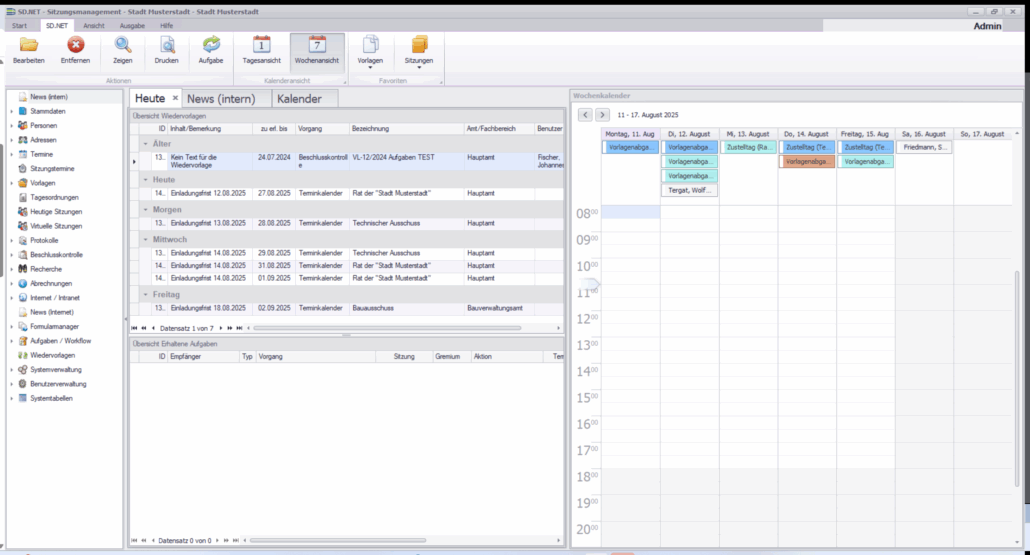Switch to the Kalender tab
Screen dimensions: 1030x555
(x=299, y=98)
